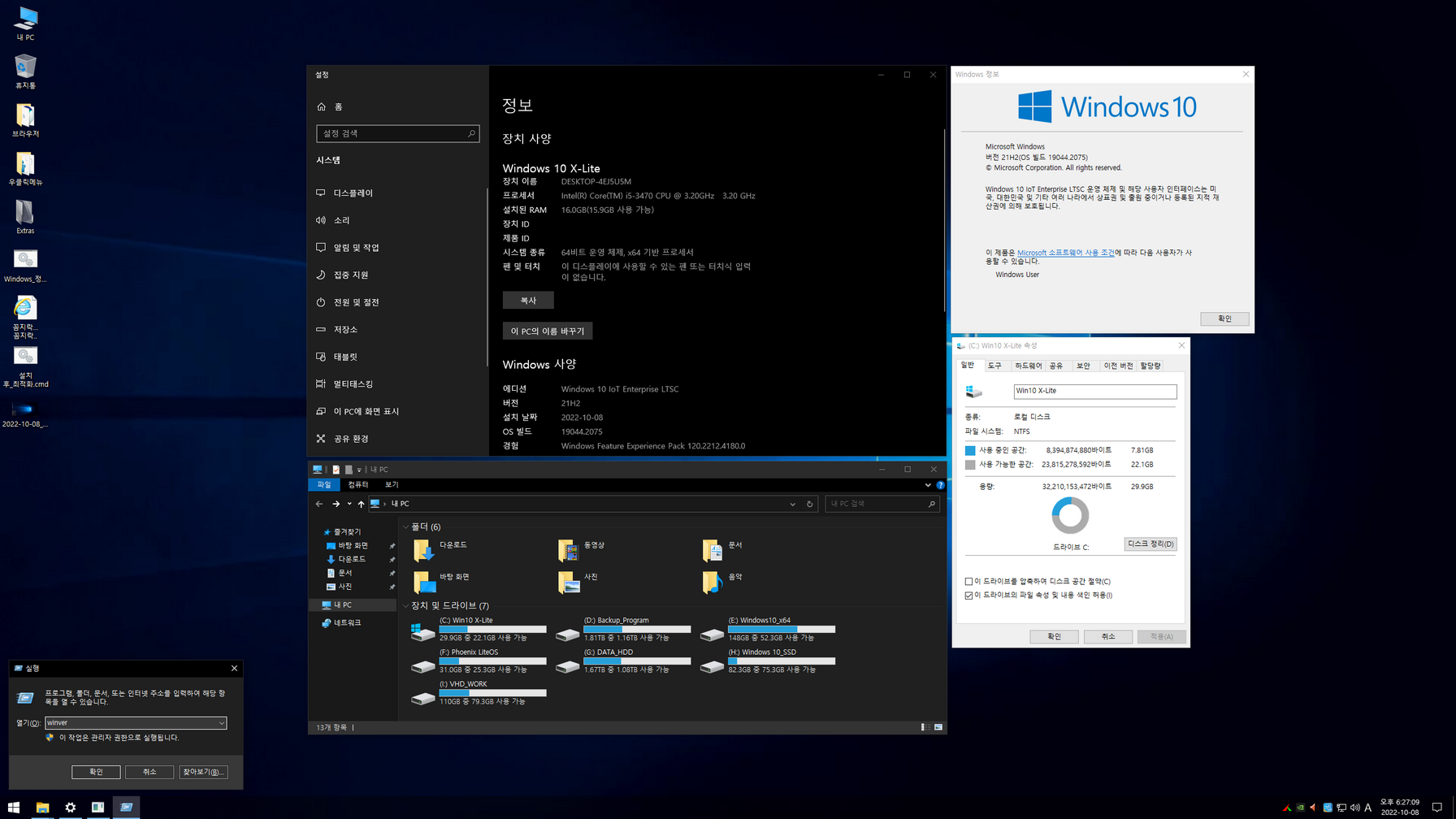Viewport: 1456px width, 819px height.
Task: Click 확인 in Windows 정보 dialog
Action: pyautogui.click(x=1224, y=319)
